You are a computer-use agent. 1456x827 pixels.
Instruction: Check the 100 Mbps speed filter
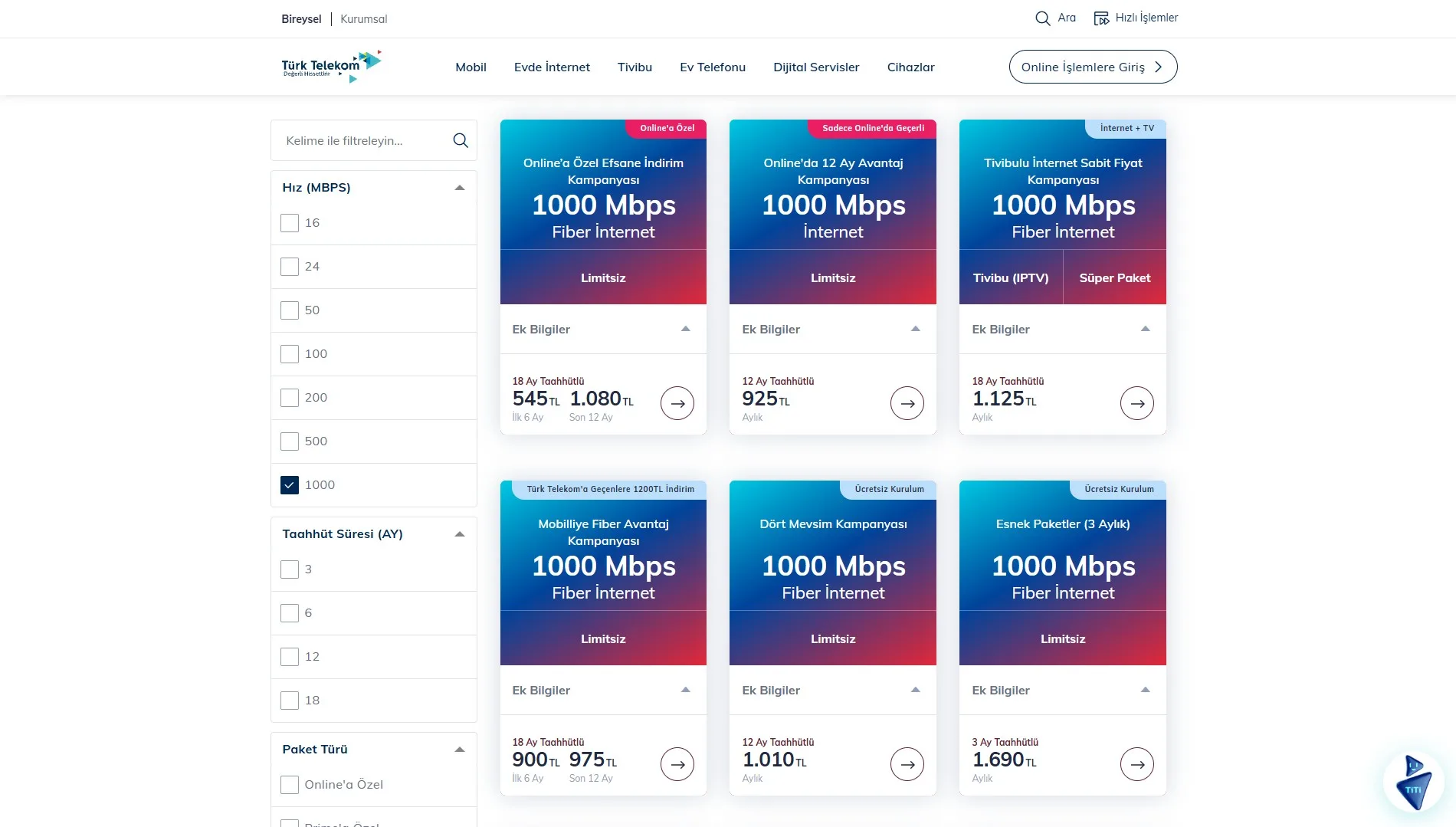[290, 354]
